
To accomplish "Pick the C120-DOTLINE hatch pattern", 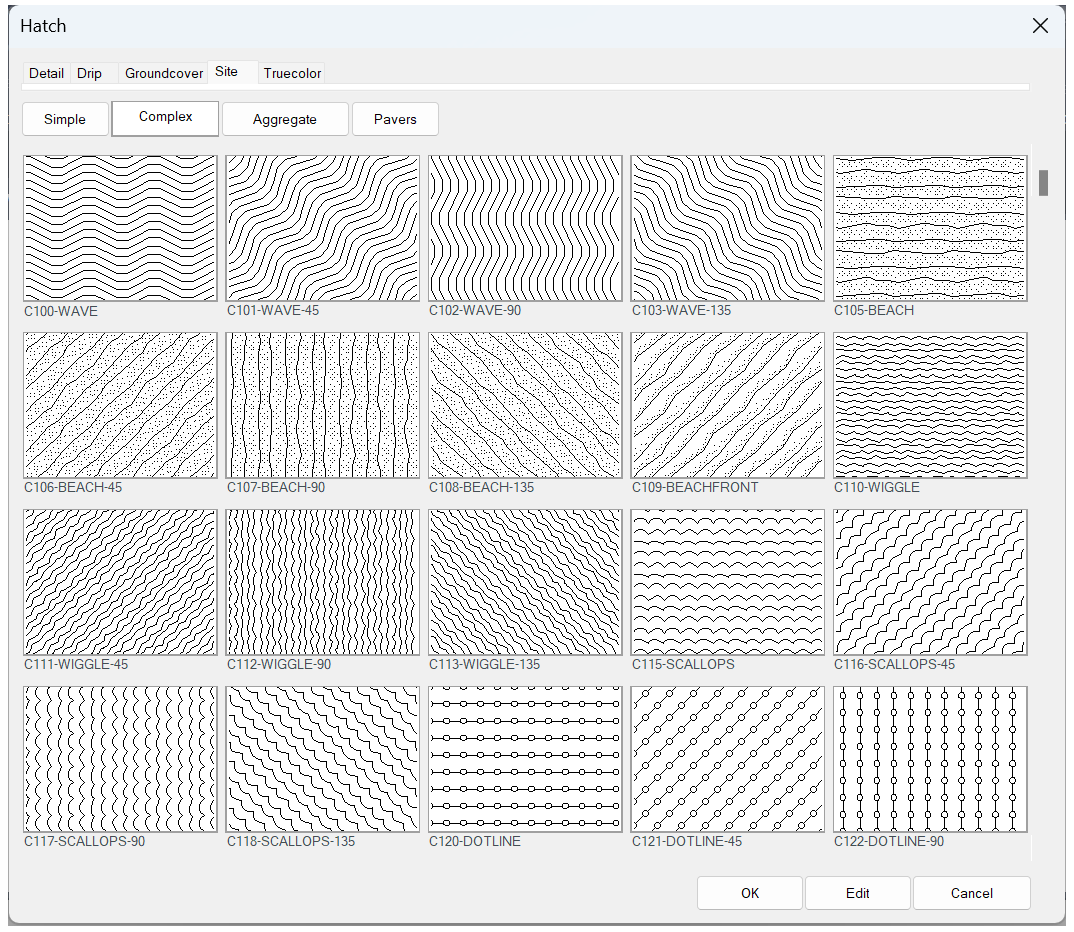I will click(525, 759).
